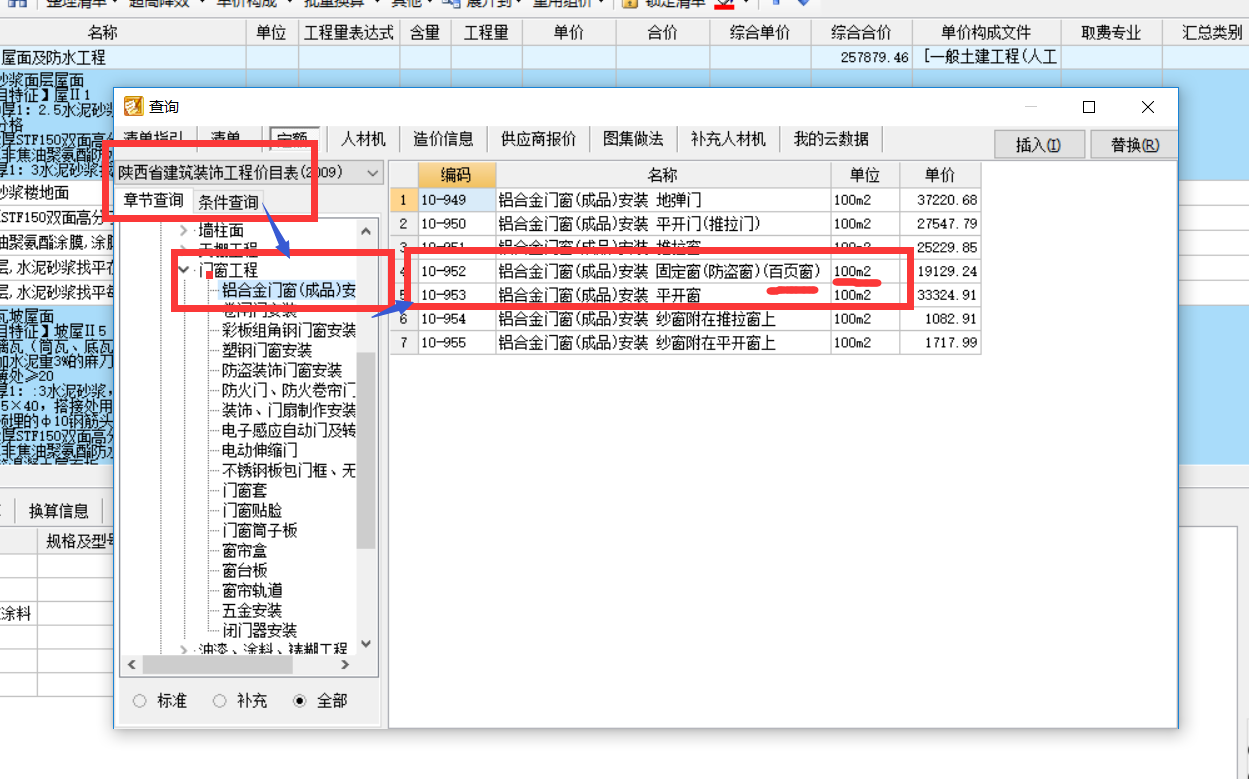The height and width of the screenshot is (779, 1249).
Task: Click 工程量表达式 column header in main window
Action: [349, 33]
